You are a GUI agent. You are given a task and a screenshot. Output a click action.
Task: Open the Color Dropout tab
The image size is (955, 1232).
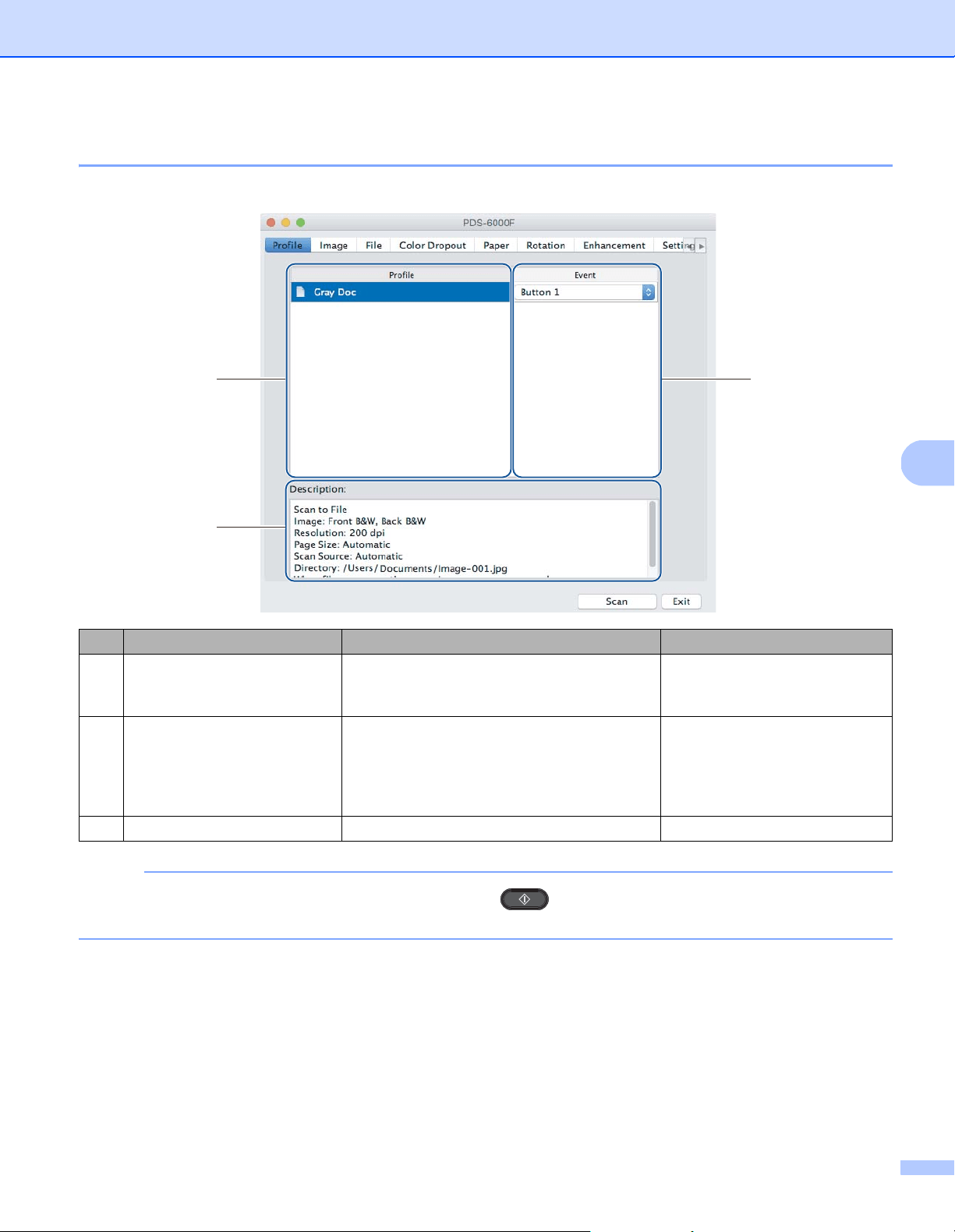click(433, 245)
